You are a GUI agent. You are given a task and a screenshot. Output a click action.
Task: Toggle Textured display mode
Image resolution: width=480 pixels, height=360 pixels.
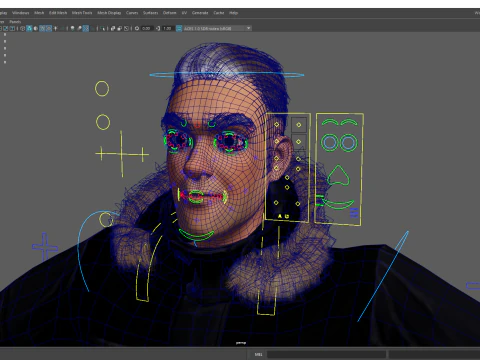49,28
